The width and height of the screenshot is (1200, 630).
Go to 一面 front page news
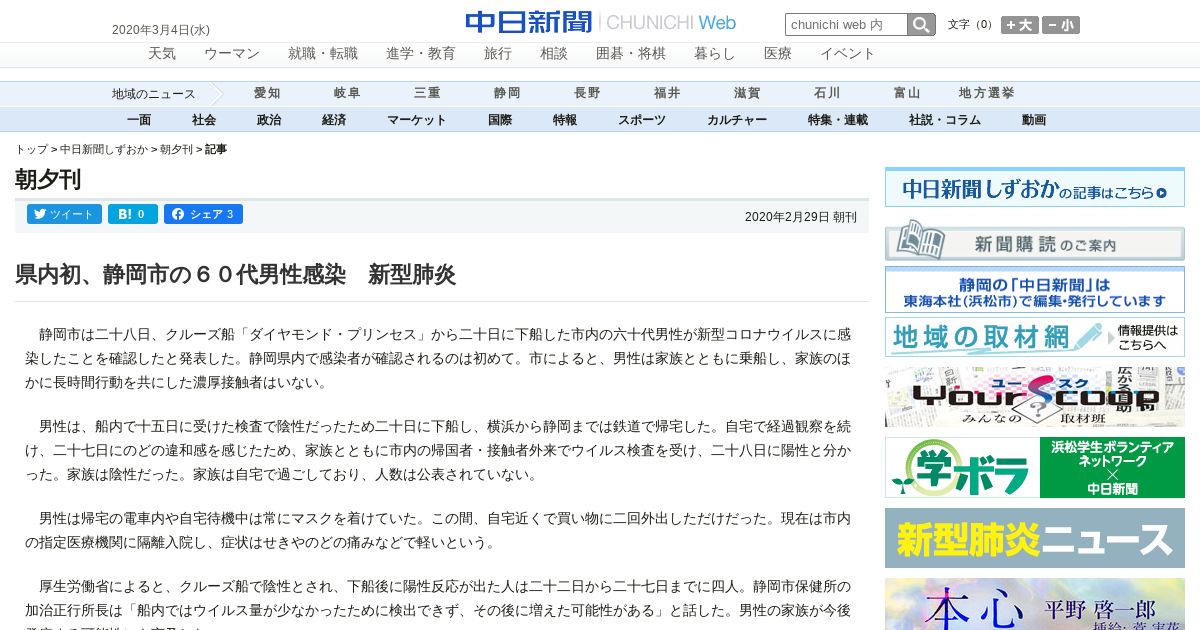coord(139,120)
